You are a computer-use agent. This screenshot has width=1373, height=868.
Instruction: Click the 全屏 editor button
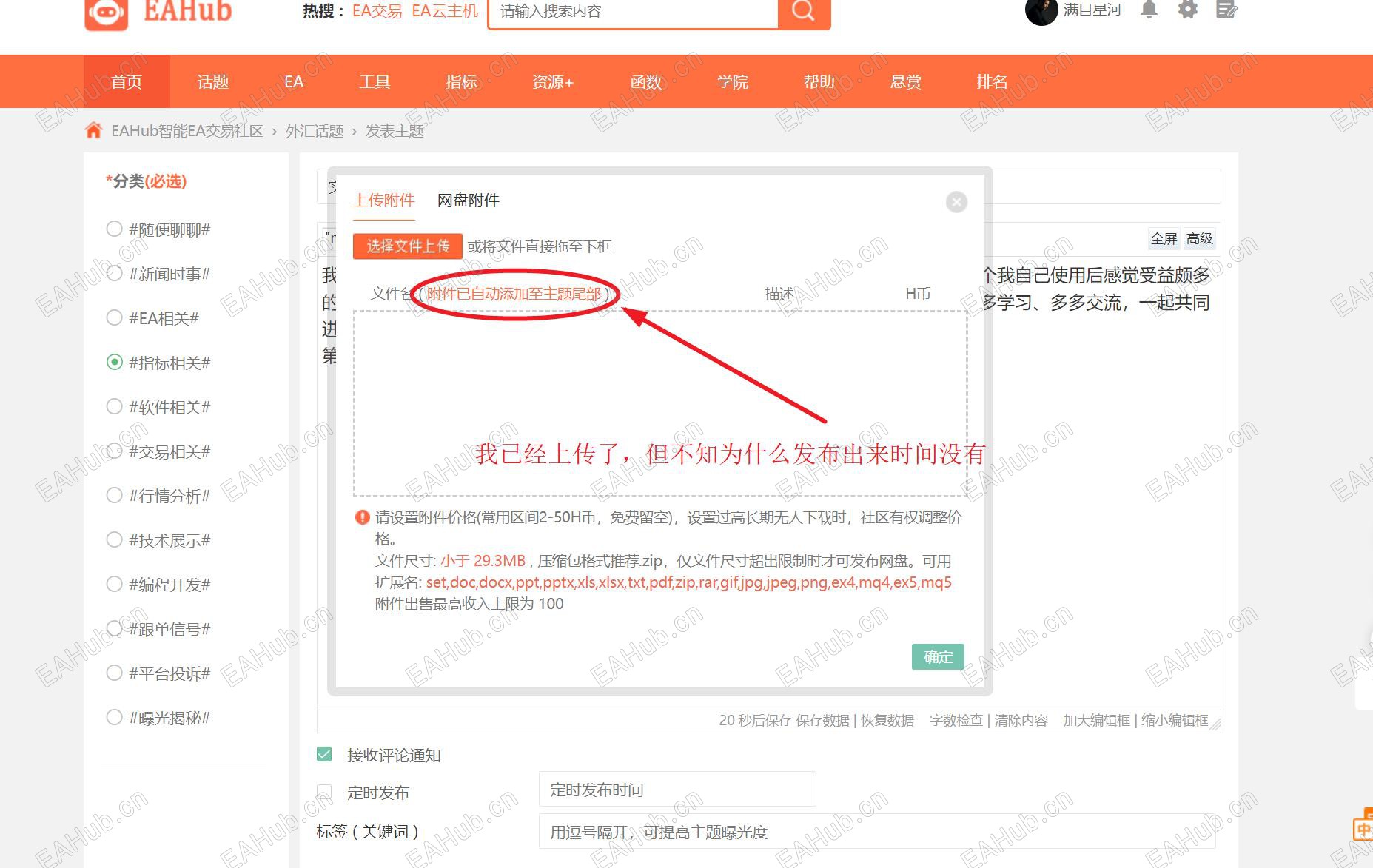[1164, 238]
